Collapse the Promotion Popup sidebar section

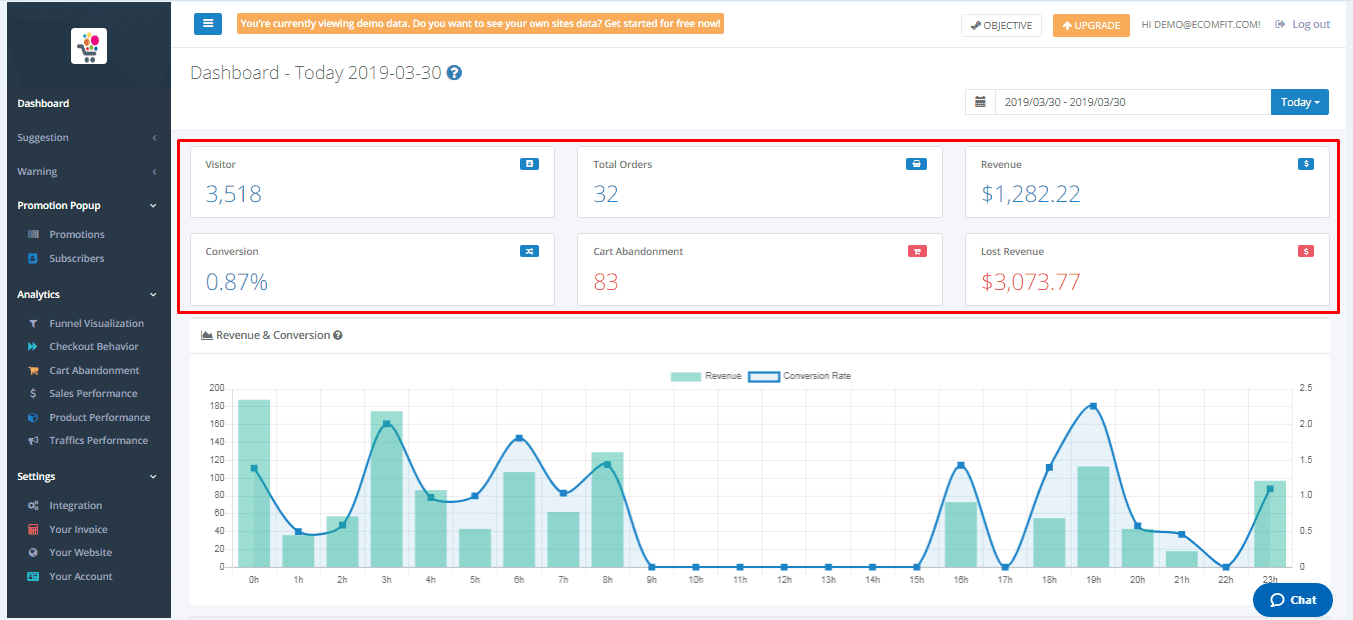(85, 206)
